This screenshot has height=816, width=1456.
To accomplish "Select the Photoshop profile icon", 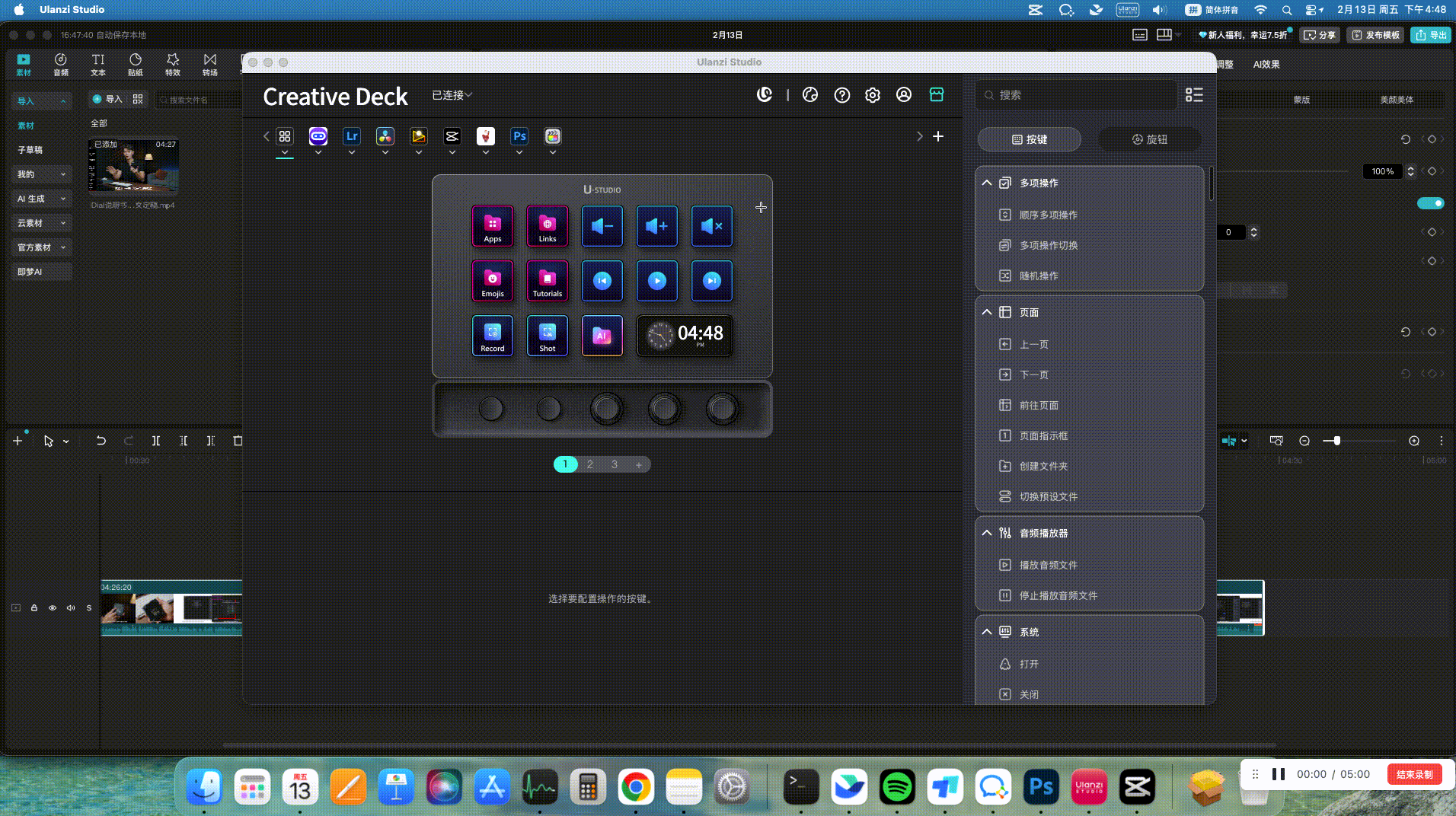I will click(519, 137).
